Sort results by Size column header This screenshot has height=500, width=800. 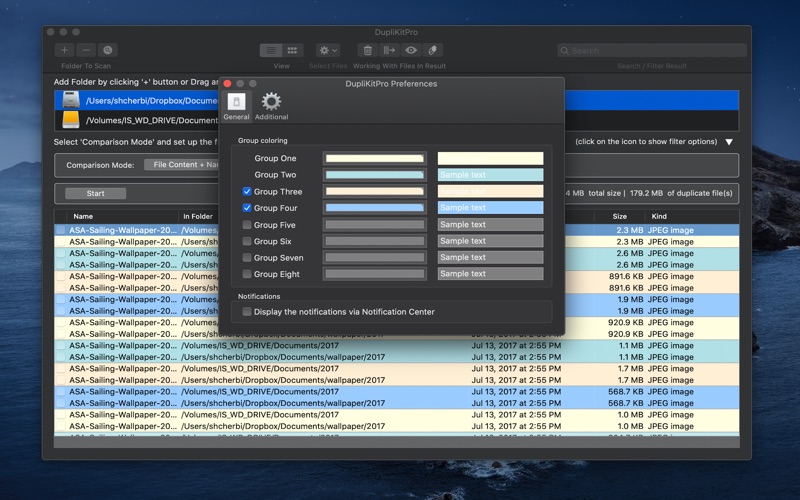(619, 216)
